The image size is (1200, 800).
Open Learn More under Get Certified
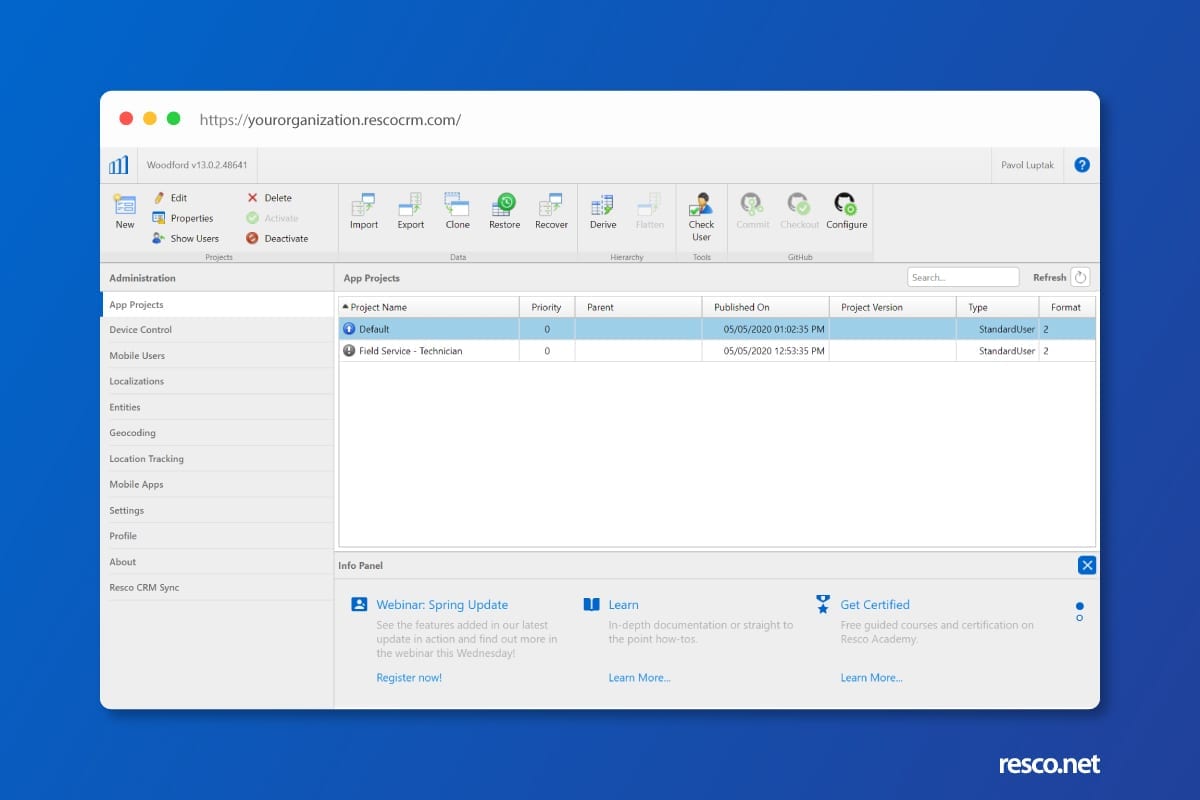pos(871,678)
